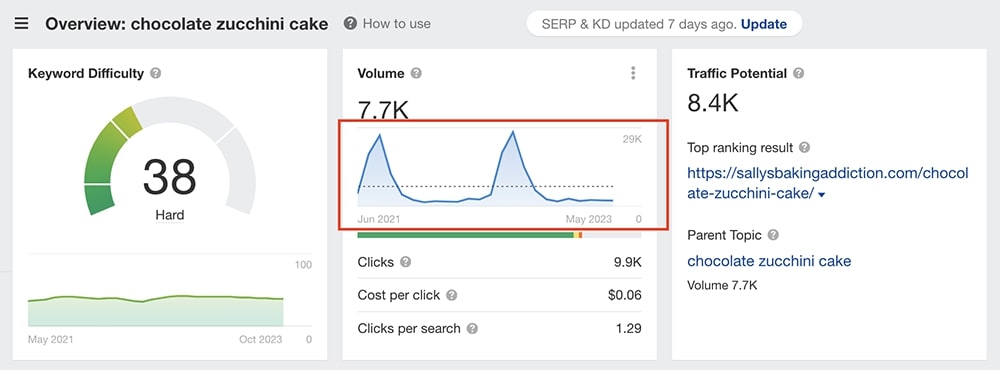This screenshot has height=370, width=1000.
Task: Select the 8.4K traffic potential value
Action: pyautogui.click(x=712, y=103)
